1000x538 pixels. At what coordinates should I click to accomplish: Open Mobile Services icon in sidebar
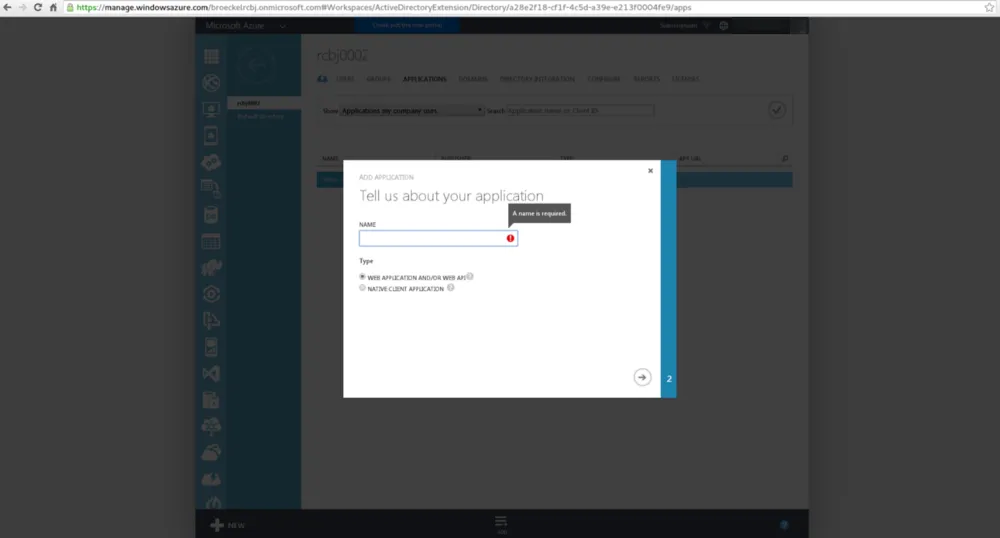(211, 136)
